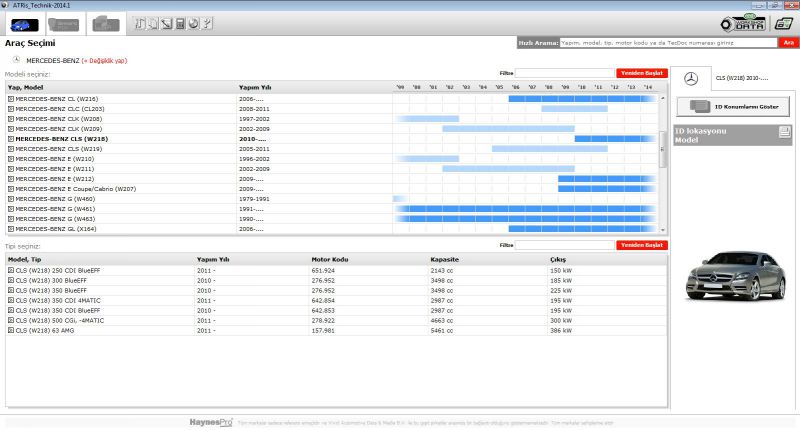Image resolution: width=800 pixels, height=430 pixels.
Task: Click the model list scrollbar down arrow
Action: pos(663,231)
